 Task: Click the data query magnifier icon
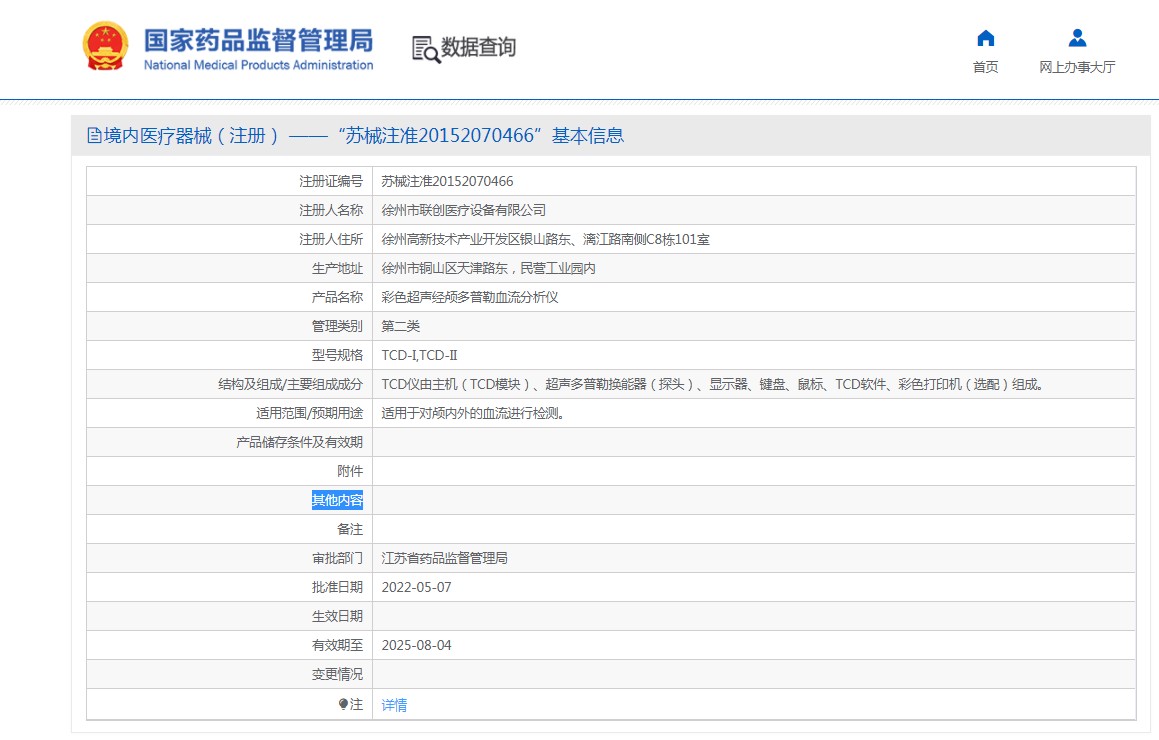pos(425,49)
